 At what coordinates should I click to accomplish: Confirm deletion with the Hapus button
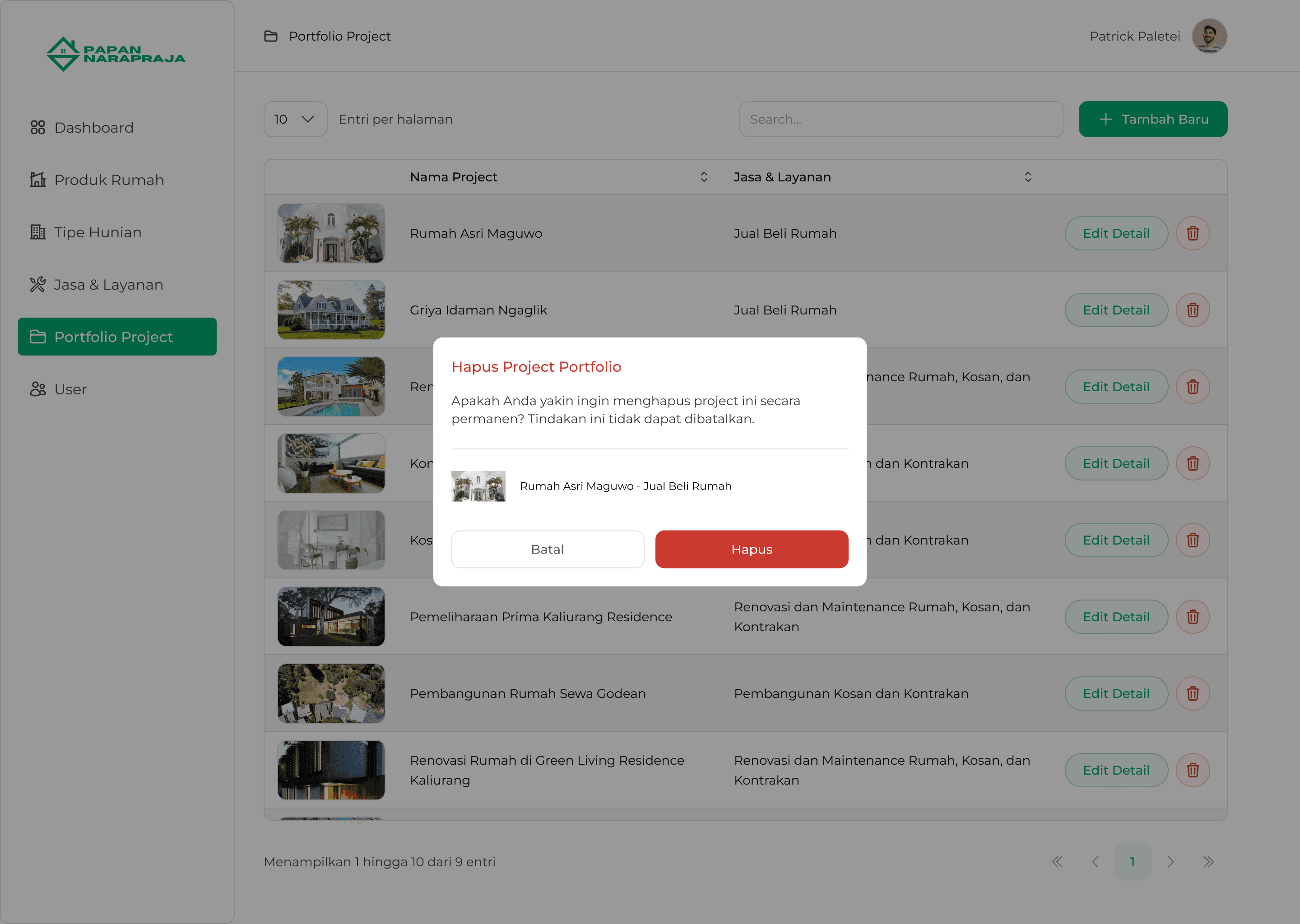pos(751,550)
